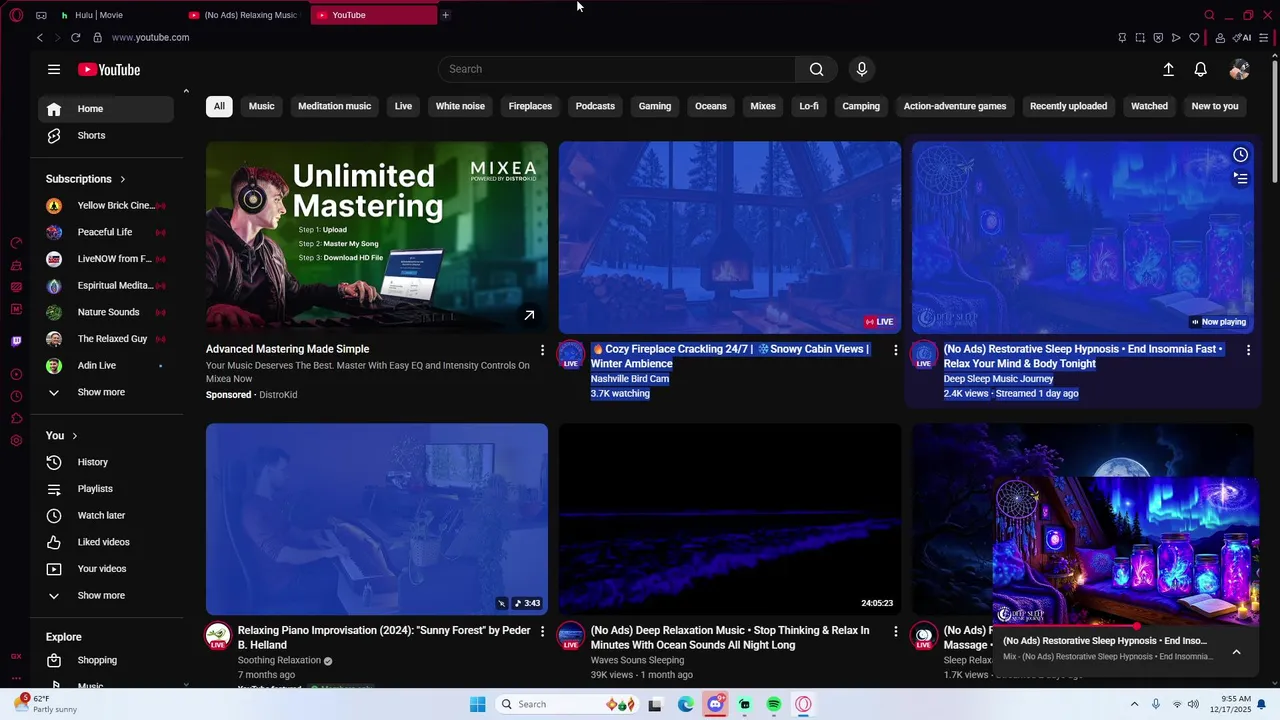Open the Create upload icon
Image resolution: width=1280 pixels, height=720 pixels.
(x=1168, y=69)
